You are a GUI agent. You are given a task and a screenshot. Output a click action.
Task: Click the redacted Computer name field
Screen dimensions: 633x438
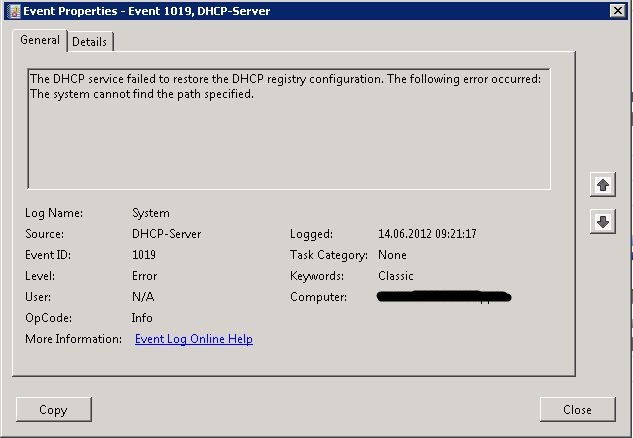[444, 297]
